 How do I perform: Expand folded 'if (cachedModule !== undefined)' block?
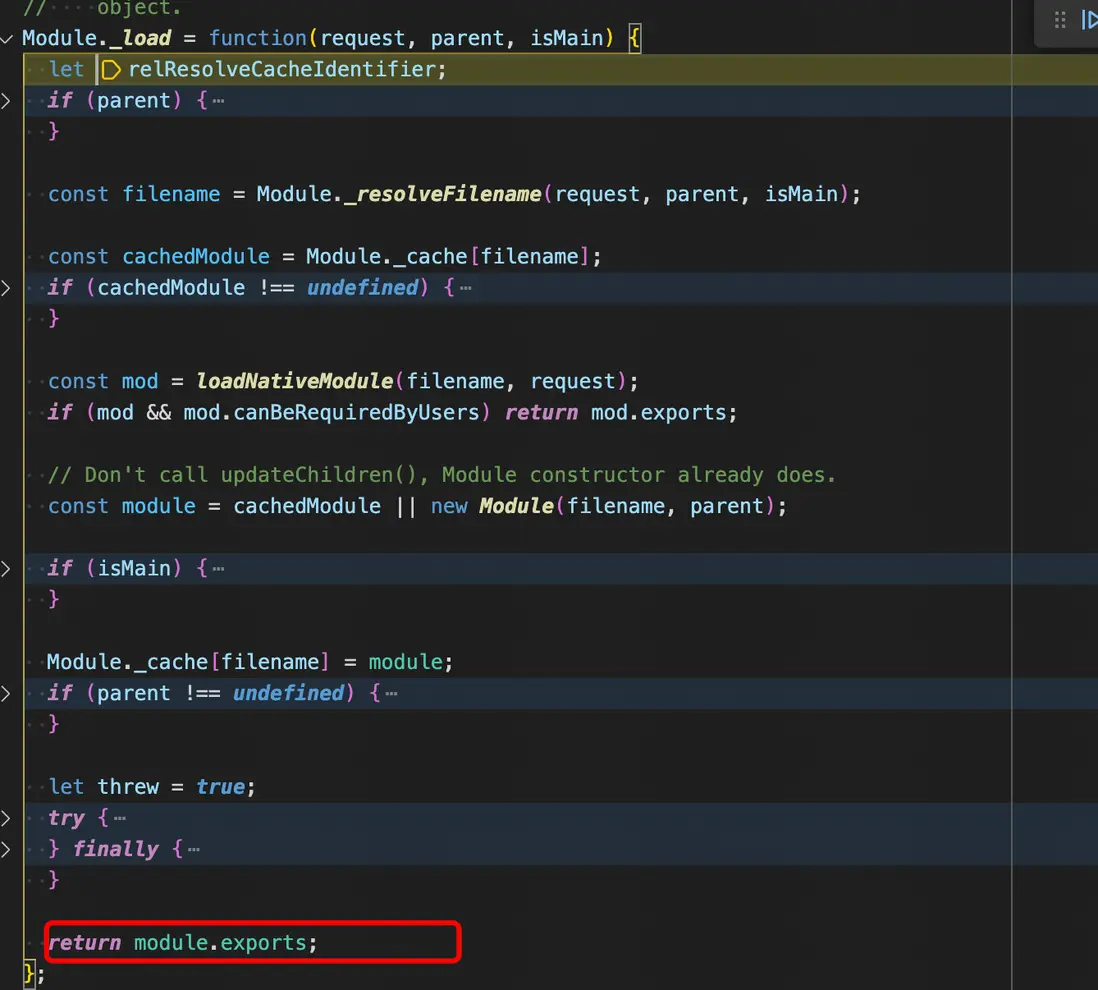tap(6, 288)
